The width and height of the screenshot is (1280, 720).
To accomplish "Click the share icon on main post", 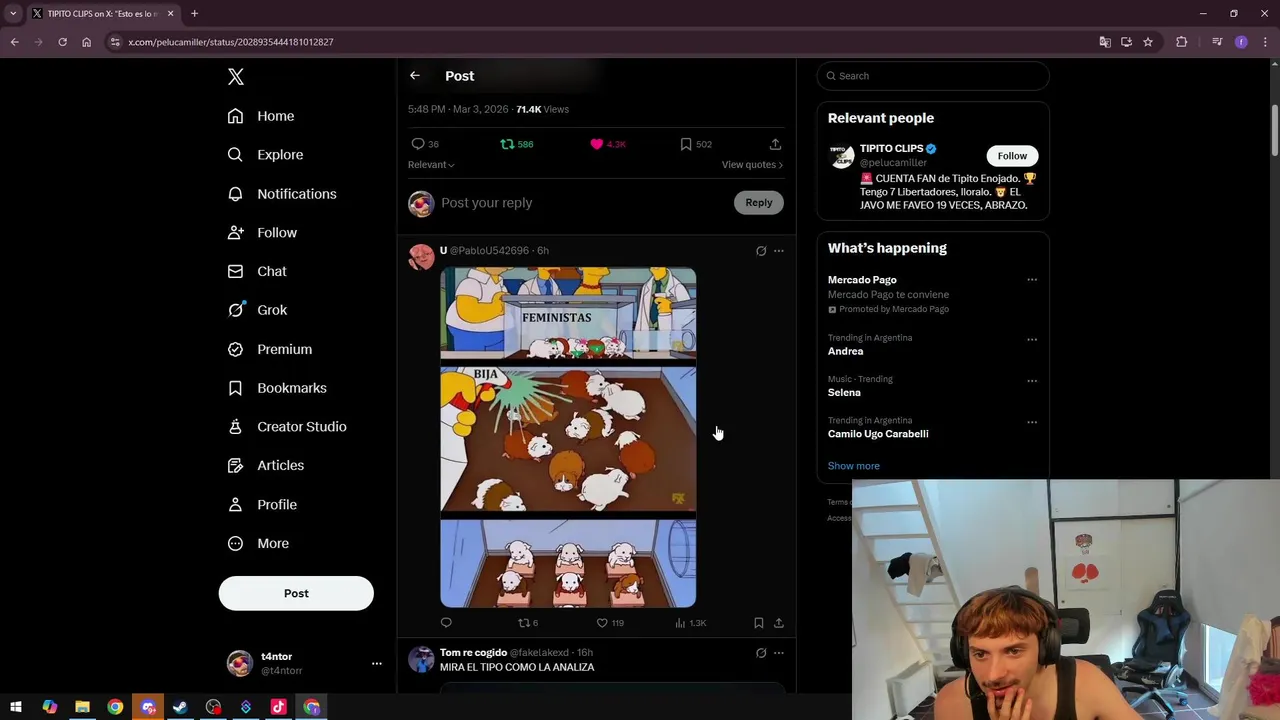I will point(775,144).
